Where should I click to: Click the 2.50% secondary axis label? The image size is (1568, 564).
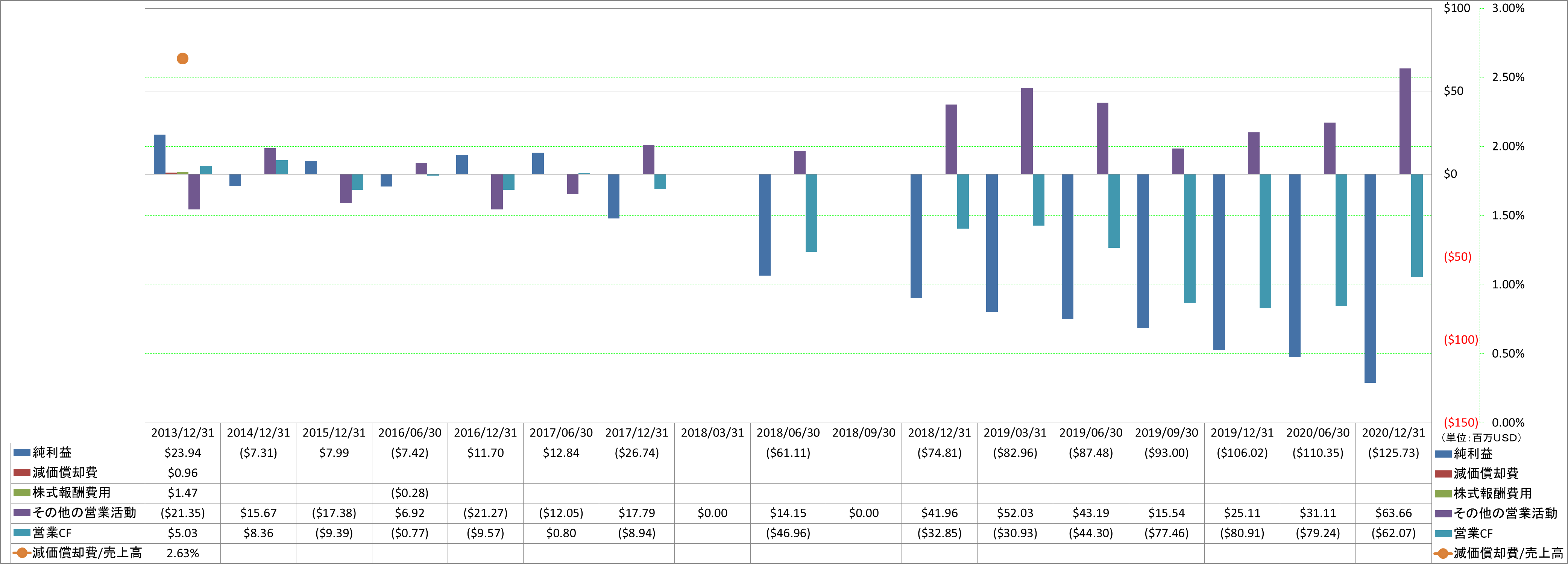coord(1508,77)
